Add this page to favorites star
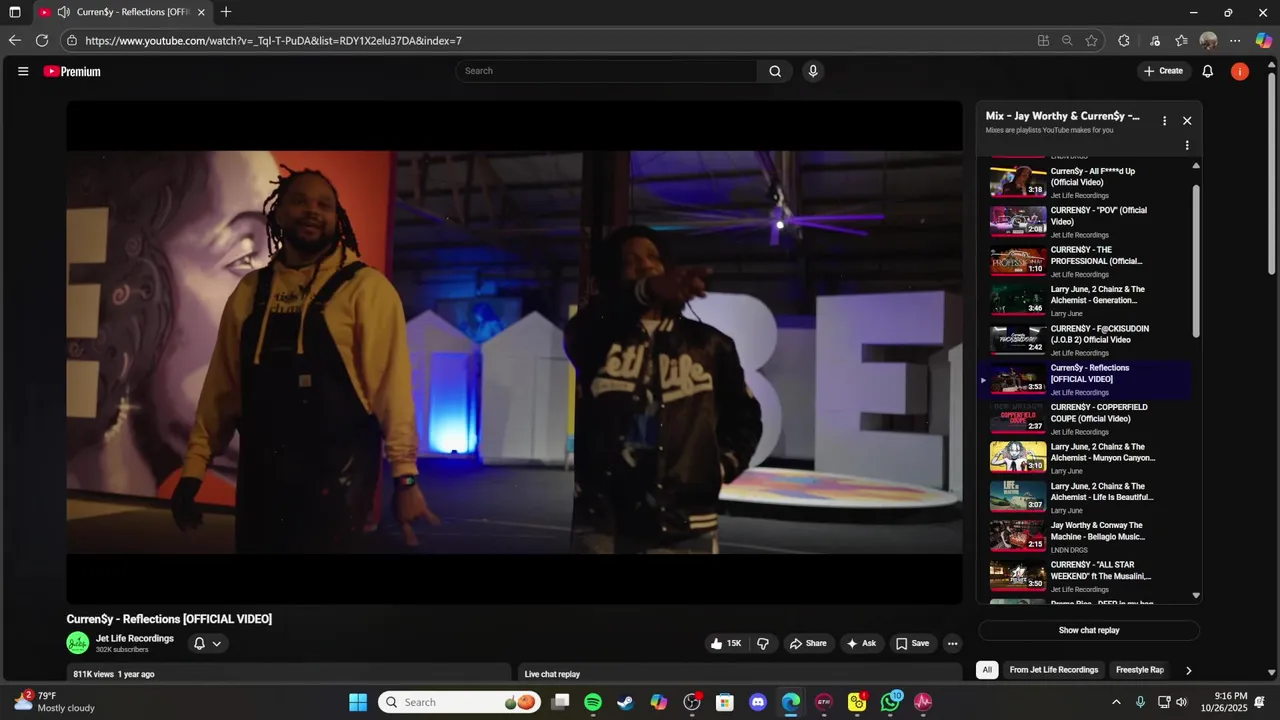The width and height of the screenshot is (1280, 720). 1091,40
